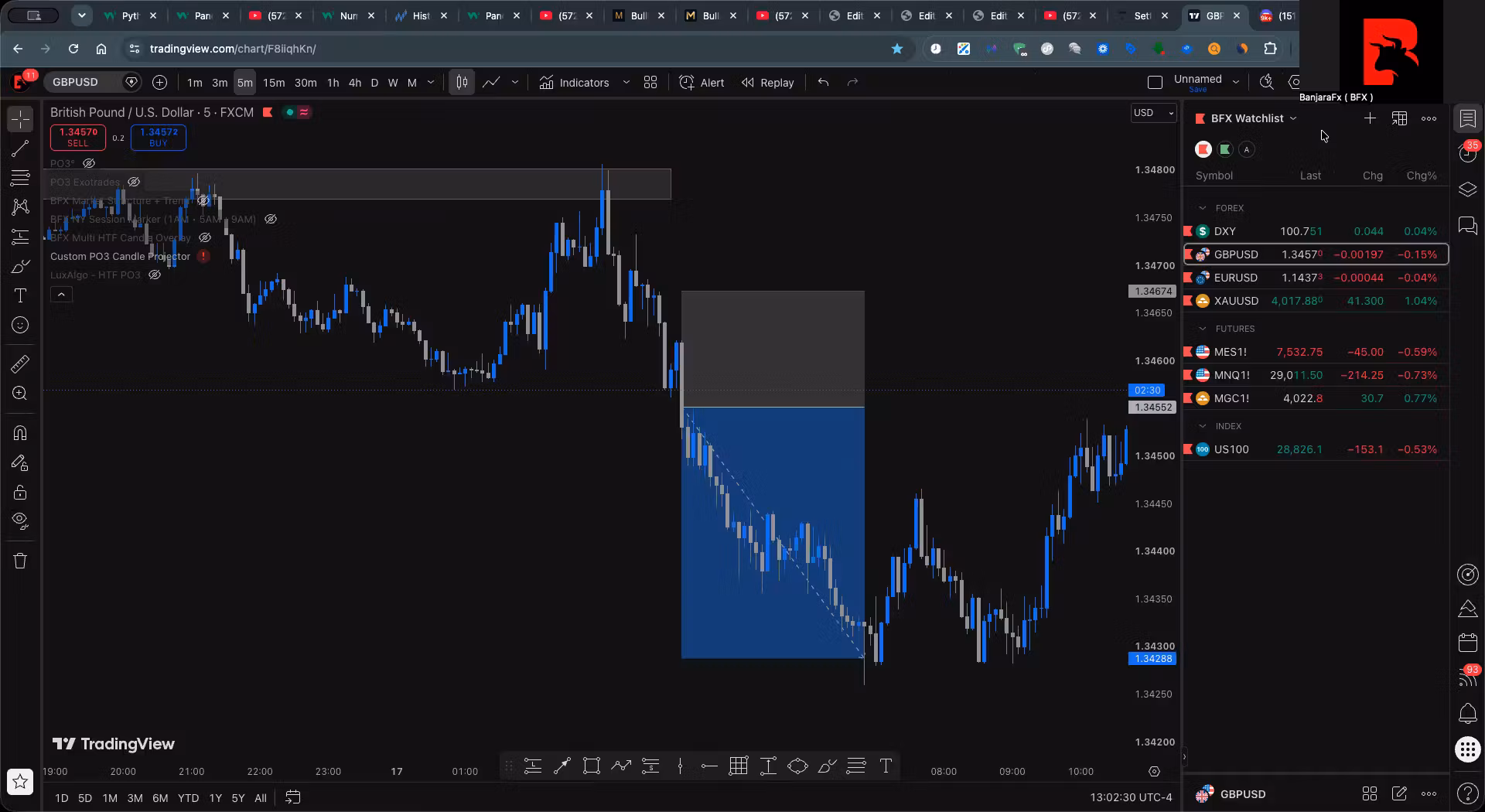Toggle the lock all drawings icon

pos(20,493)
